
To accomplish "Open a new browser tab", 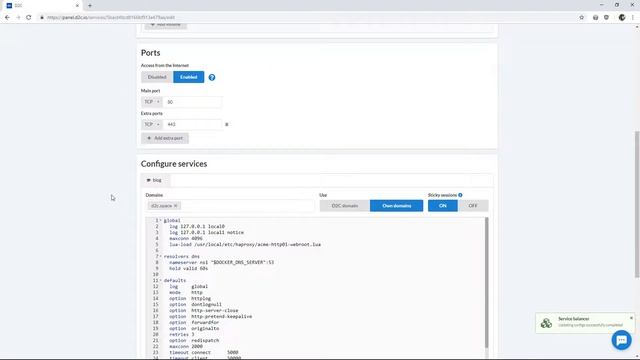I will click(90, 6).
